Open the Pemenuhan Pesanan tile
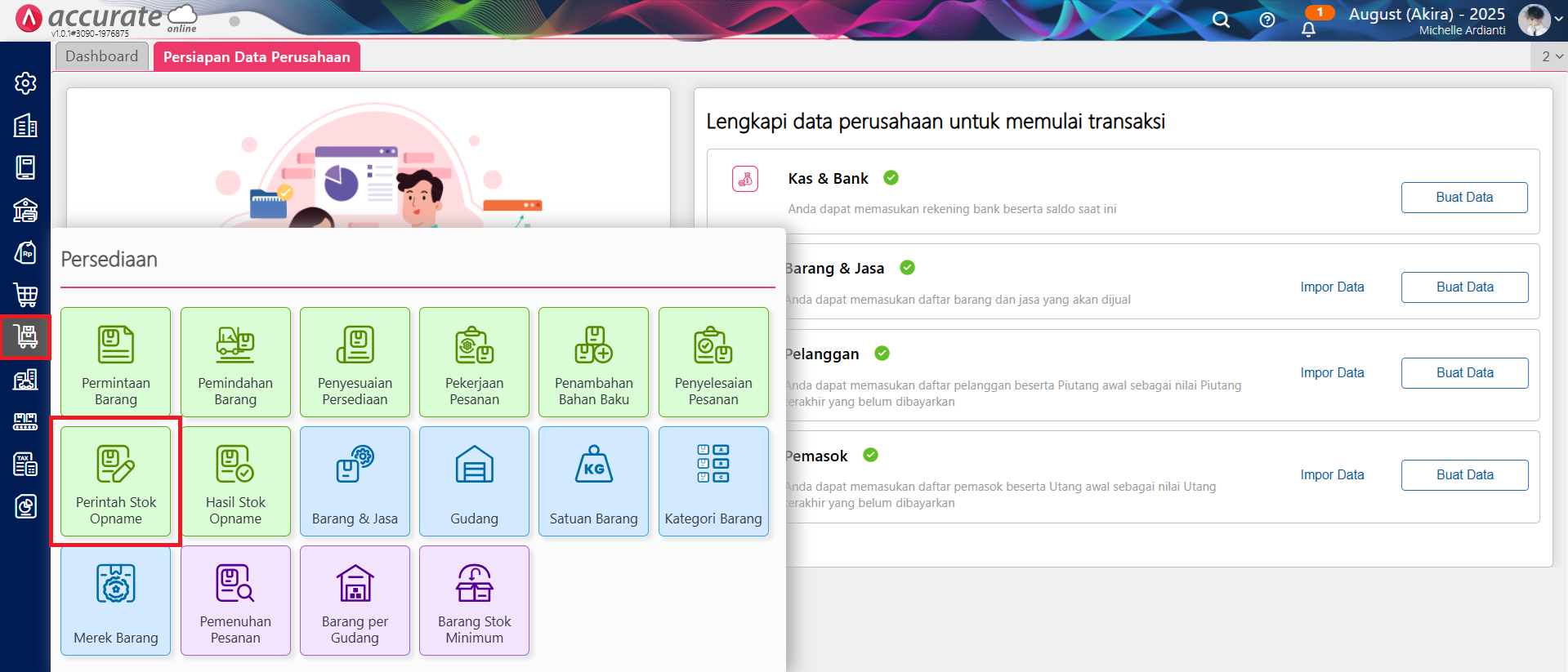1568x672 pixels. click(235, 600)
